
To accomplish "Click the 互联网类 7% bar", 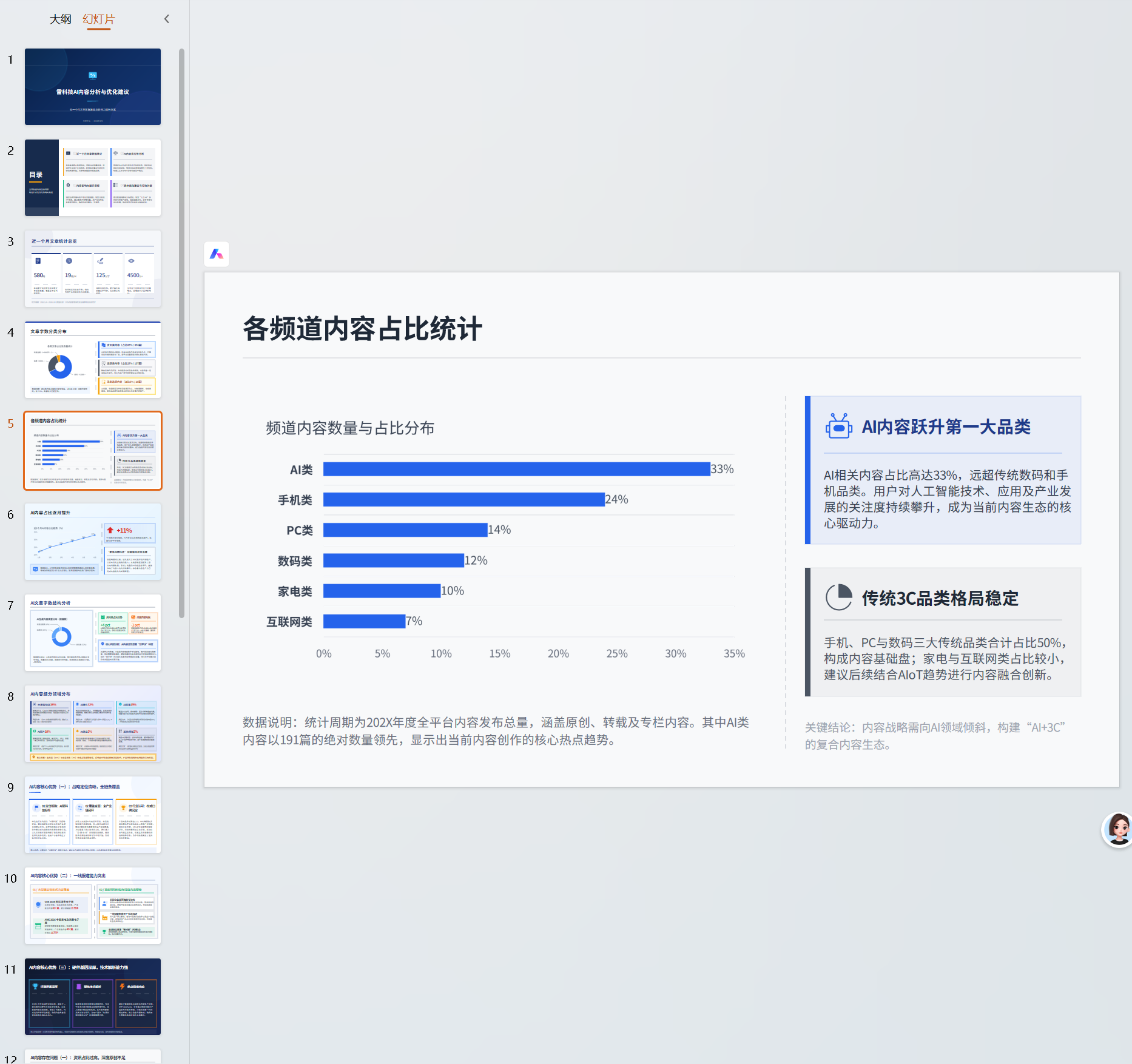I will click(364, 621).
